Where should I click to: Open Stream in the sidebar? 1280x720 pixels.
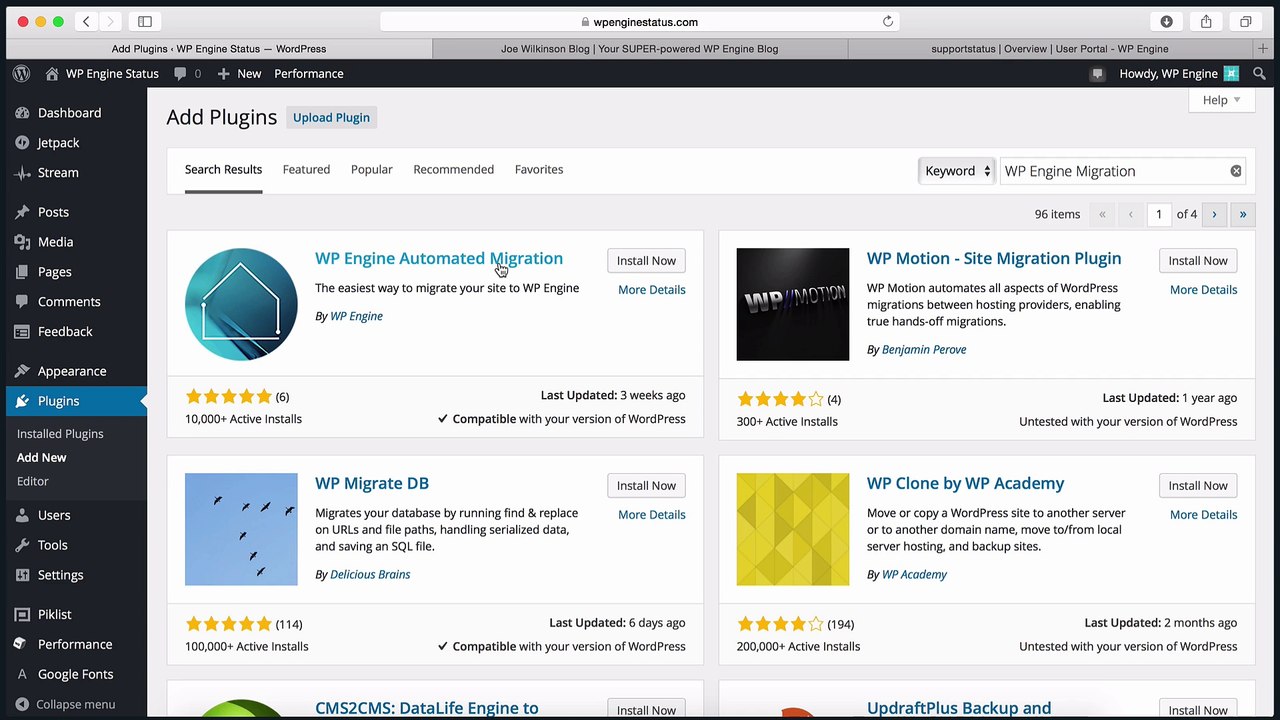58,173
